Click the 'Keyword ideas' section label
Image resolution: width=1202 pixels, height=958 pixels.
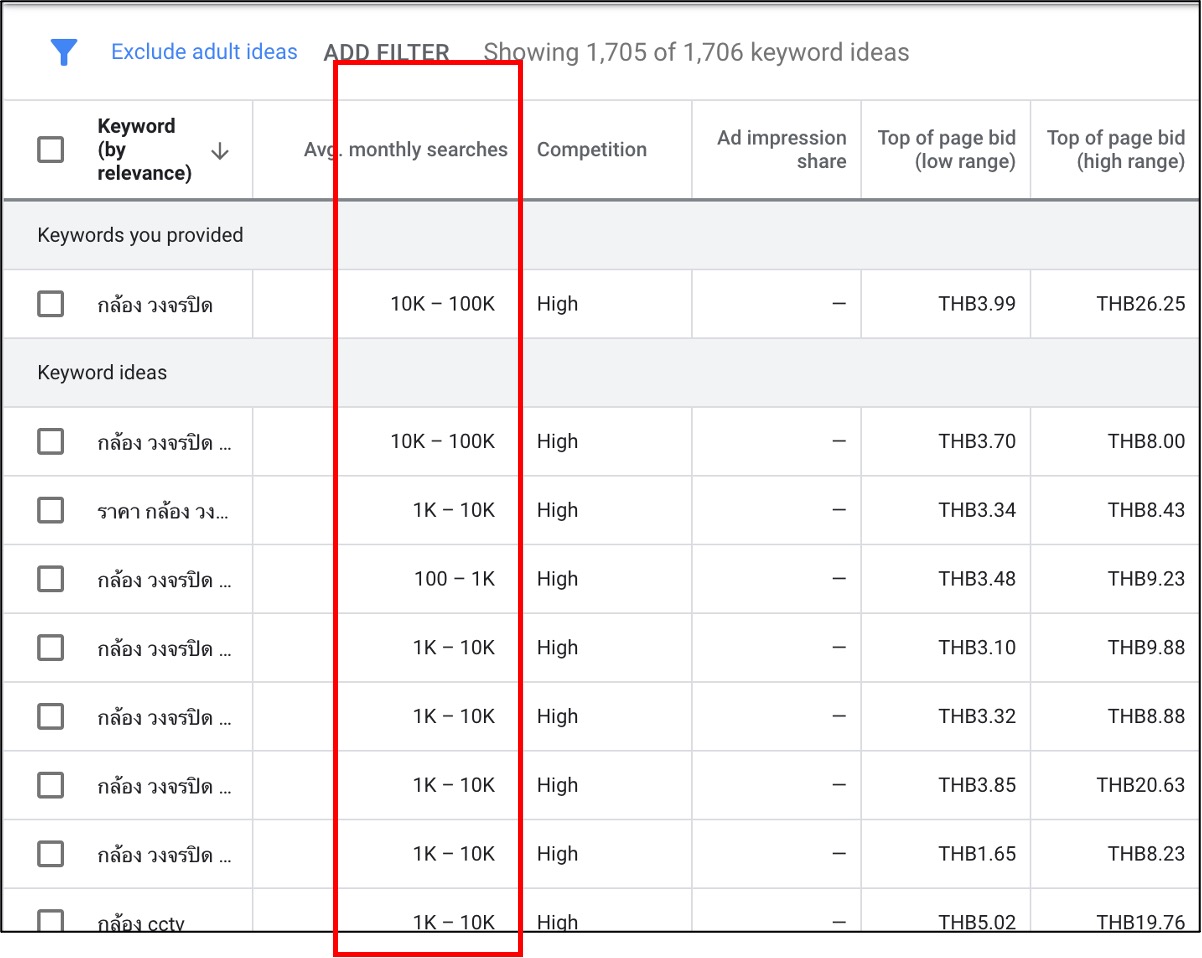pos(102,373)
